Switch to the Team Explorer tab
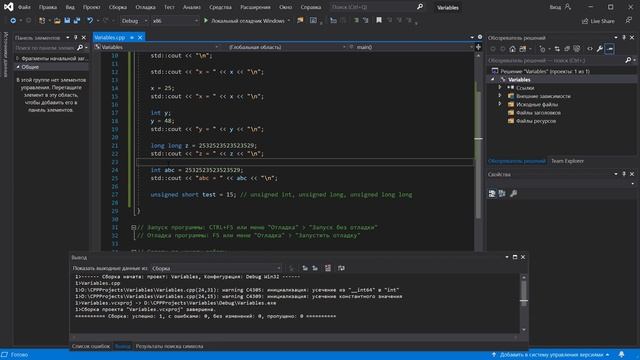640x360 pixels. [x=567, y=161]
